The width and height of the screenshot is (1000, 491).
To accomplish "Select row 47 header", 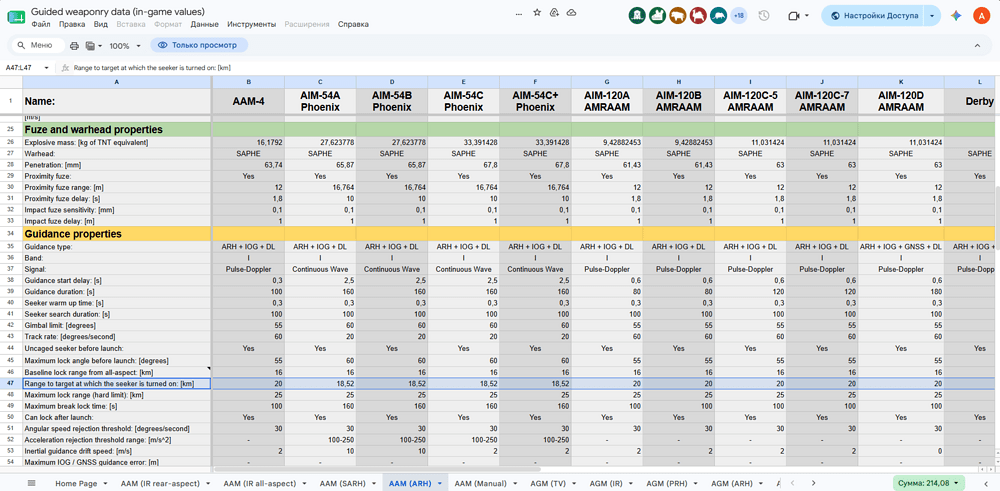I will pos(11,384).
